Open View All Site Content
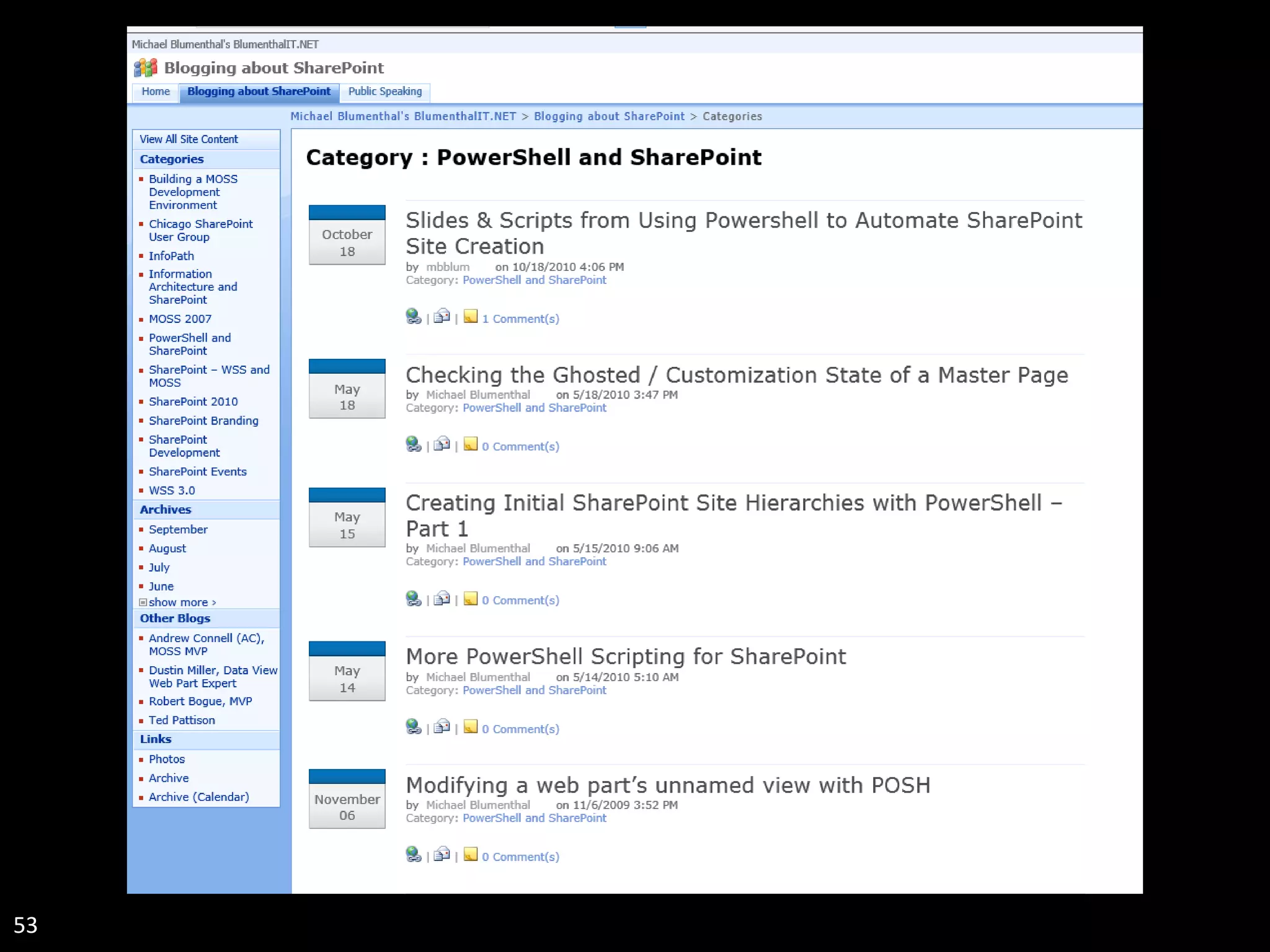Viewport: 1270px width, 952px height. click(189, 139)
